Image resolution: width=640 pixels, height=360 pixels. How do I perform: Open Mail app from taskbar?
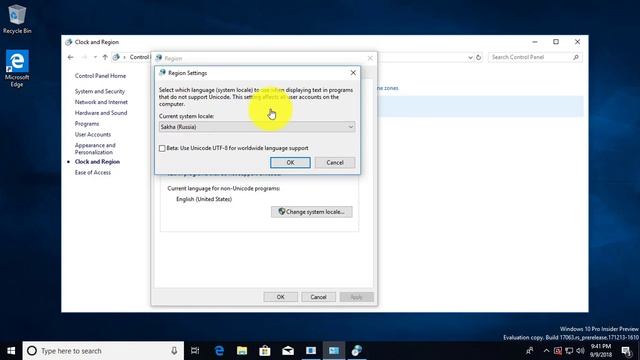pyautogui.click(x=288, y=351)
